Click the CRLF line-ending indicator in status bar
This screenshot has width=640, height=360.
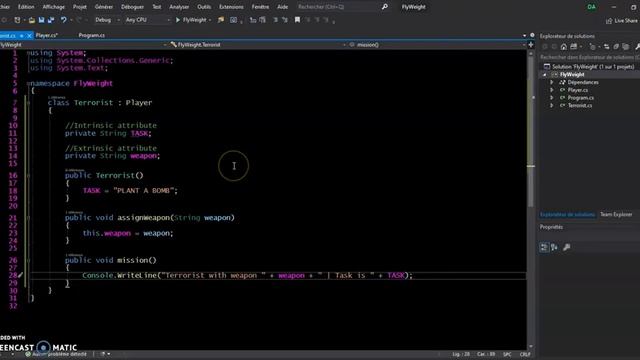(x=525, y=354)
